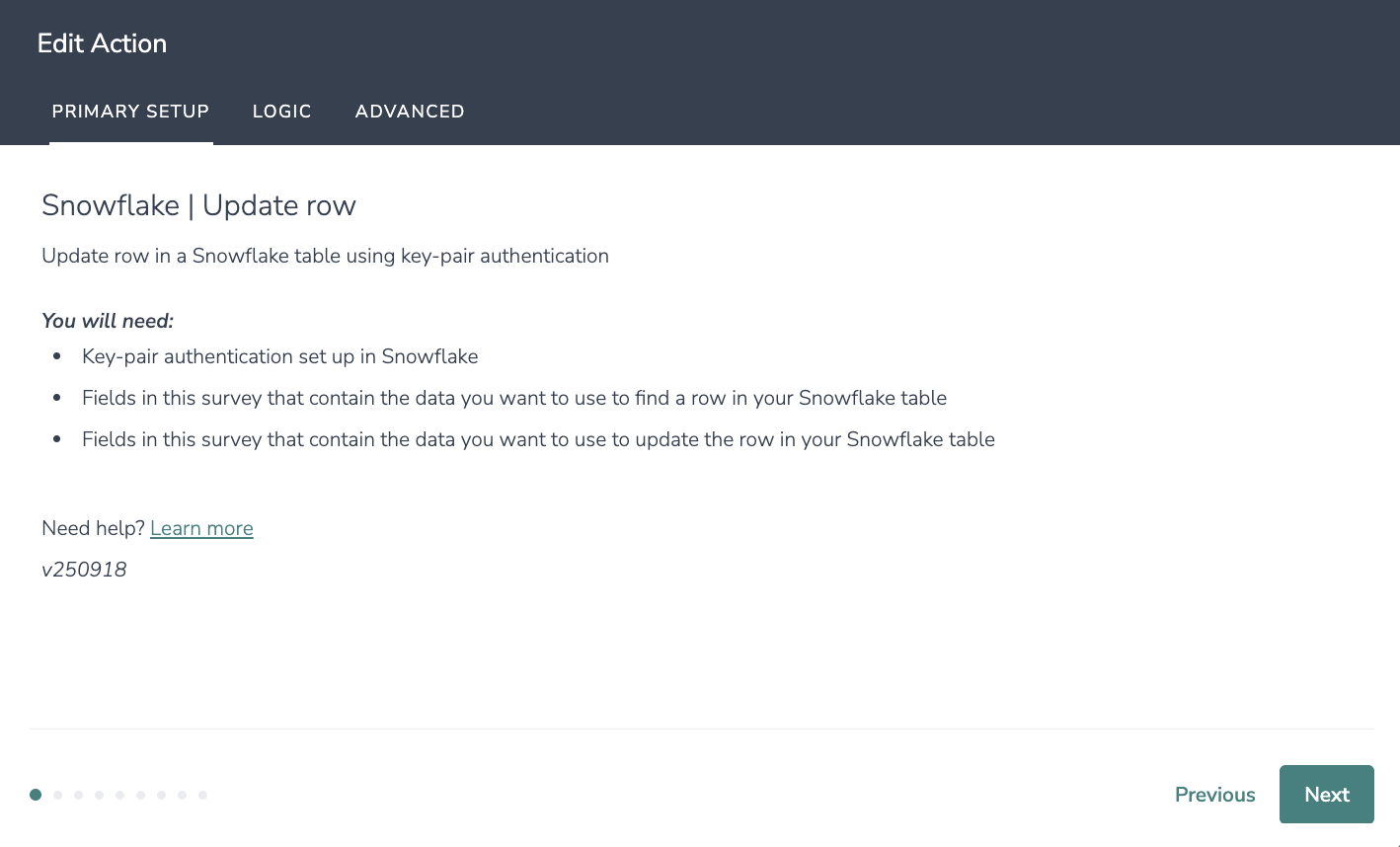Go to the sixth step dot
The height and width of the screenshot is (847, 1400).
(x=140, y=795)
